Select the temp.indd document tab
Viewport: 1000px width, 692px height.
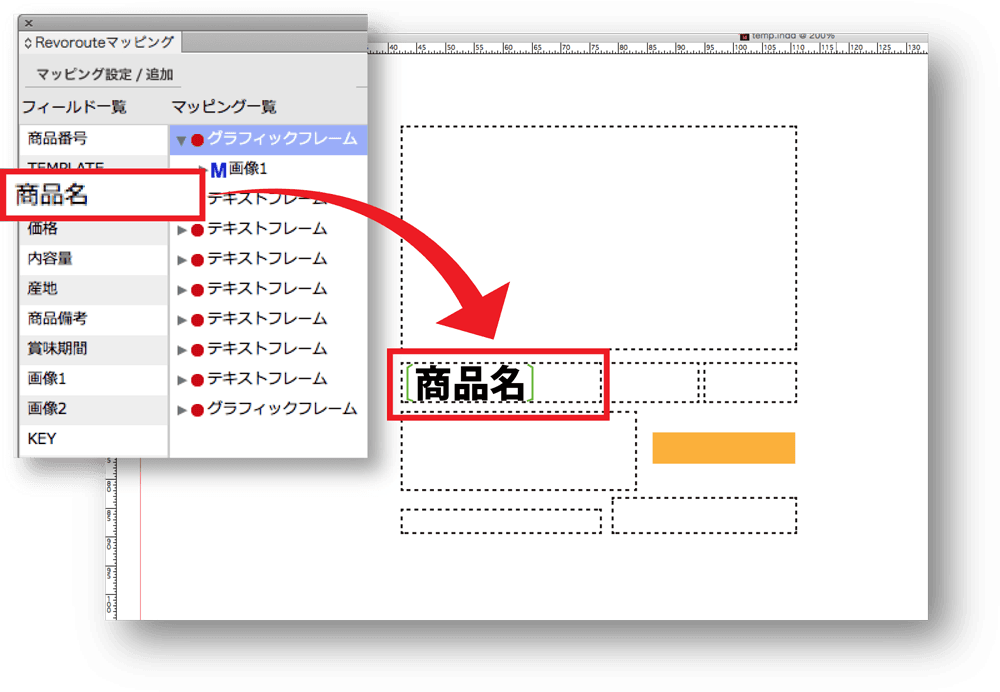pos(788,36)
